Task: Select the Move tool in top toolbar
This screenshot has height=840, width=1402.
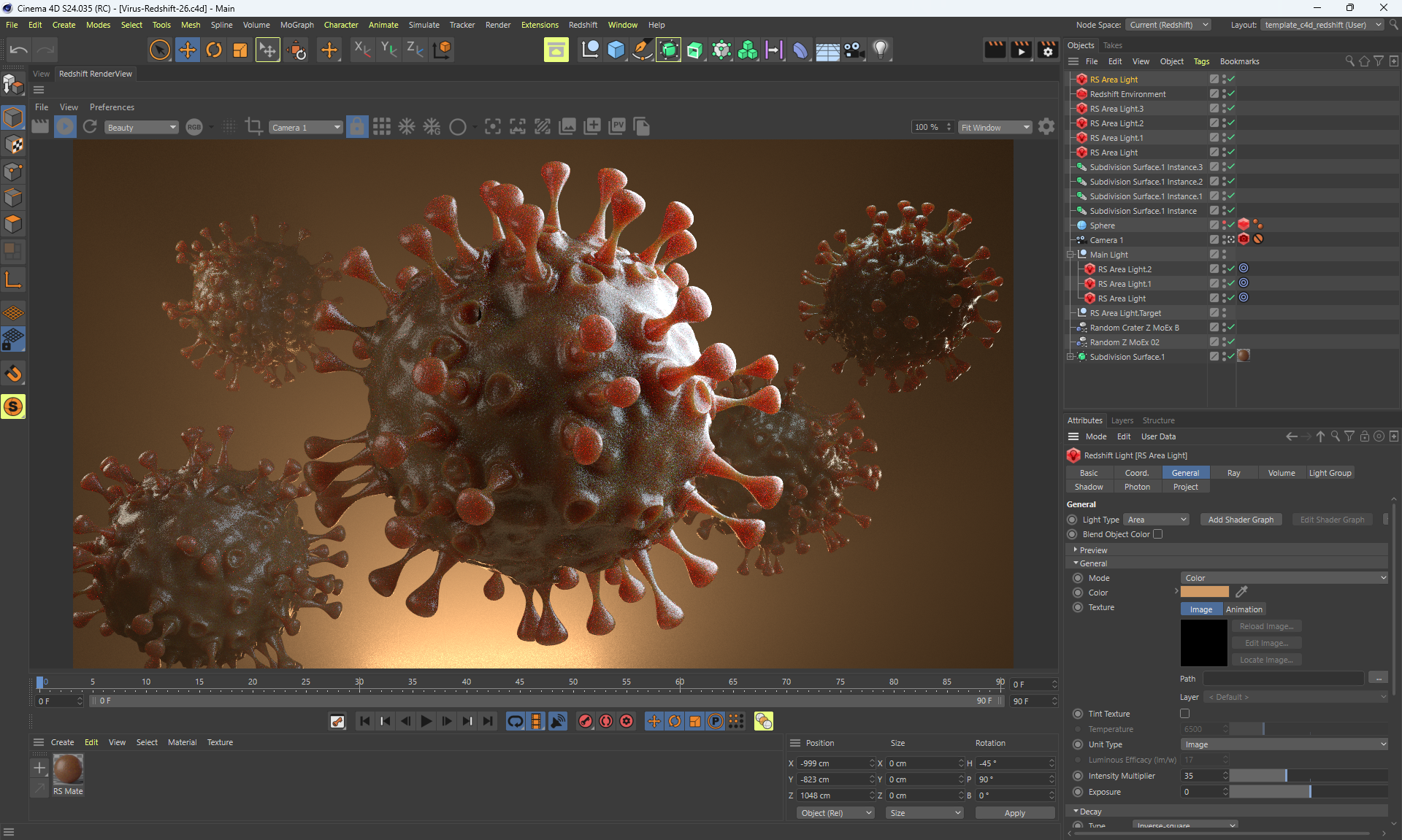Action: coord(187,50)
